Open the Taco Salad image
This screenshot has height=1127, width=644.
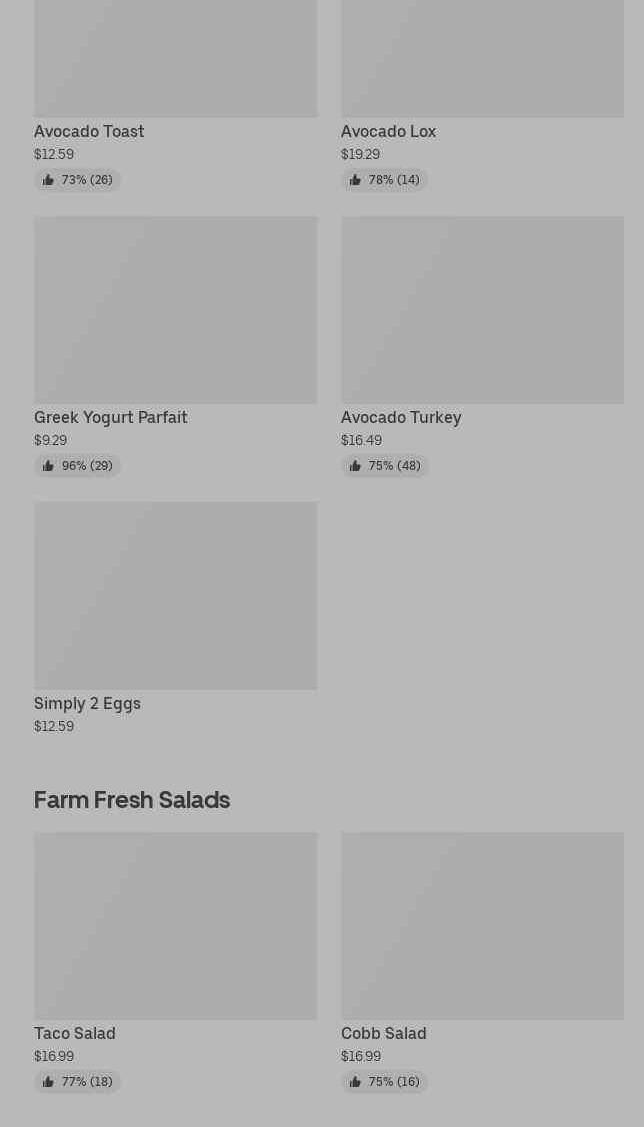[175, 925]
